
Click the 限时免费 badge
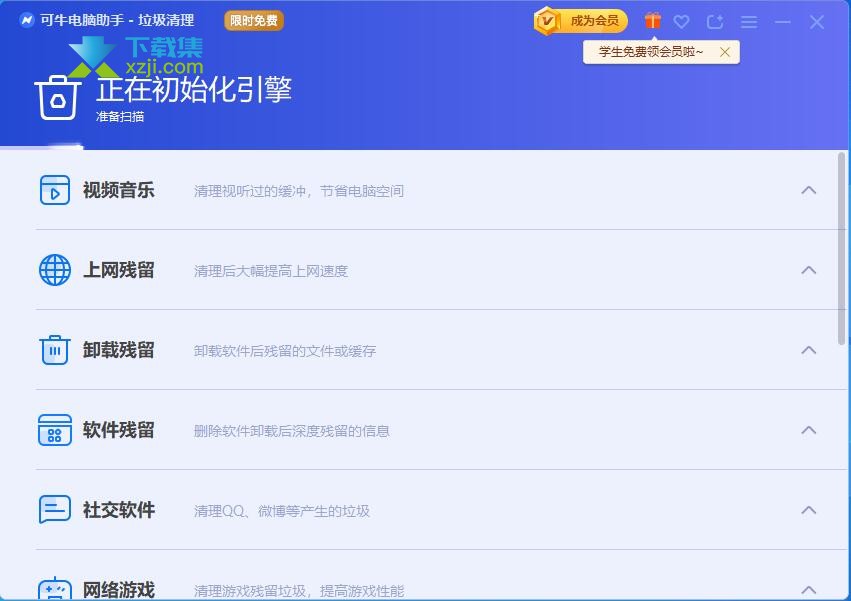(x=253, y=21)
